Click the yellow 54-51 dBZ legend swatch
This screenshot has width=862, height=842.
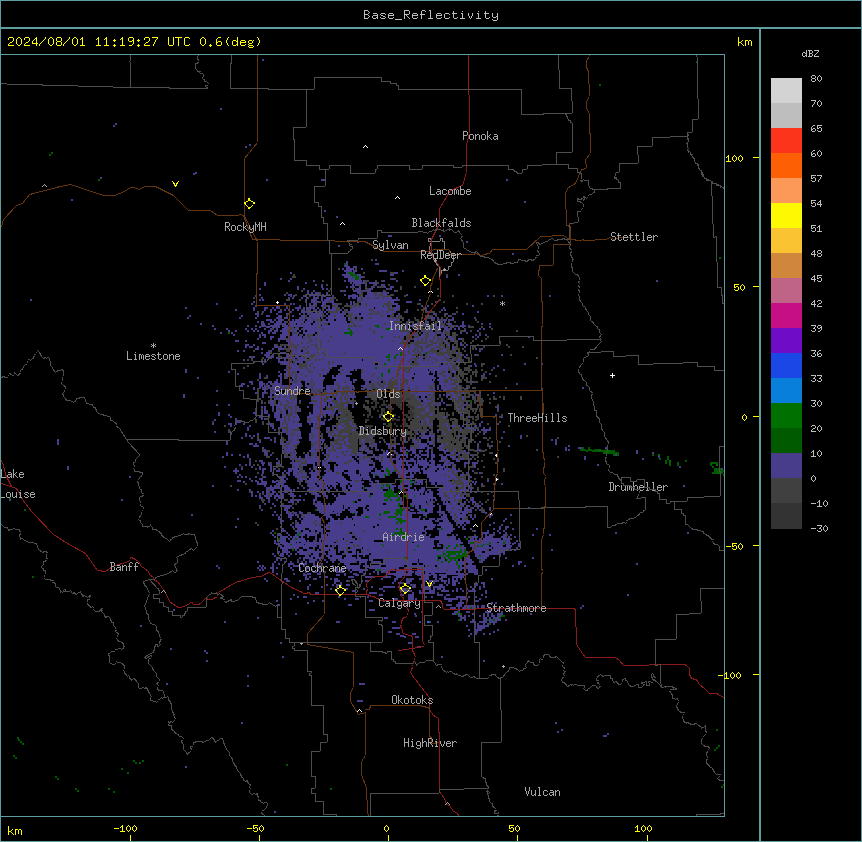pyautogui.click(x=786, y=215)
